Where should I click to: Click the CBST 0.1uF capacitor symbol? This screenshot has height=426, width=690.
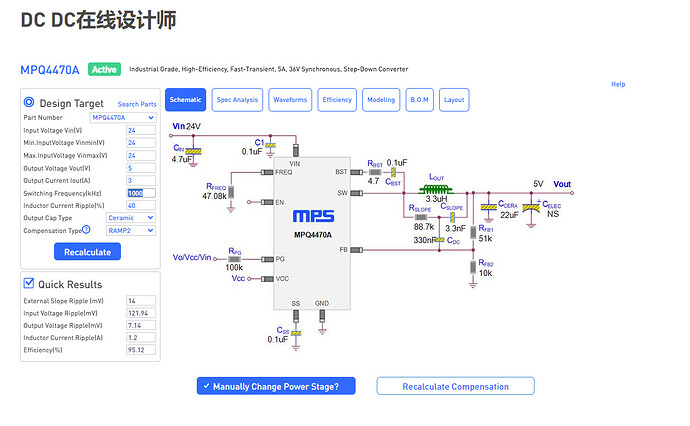(393, 172)
